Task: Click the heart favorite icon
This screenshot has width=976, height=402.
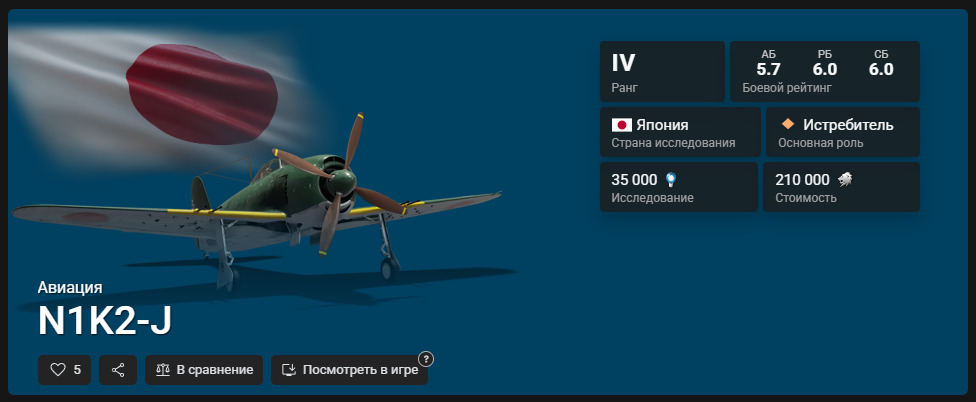Action: coord(58,370)
